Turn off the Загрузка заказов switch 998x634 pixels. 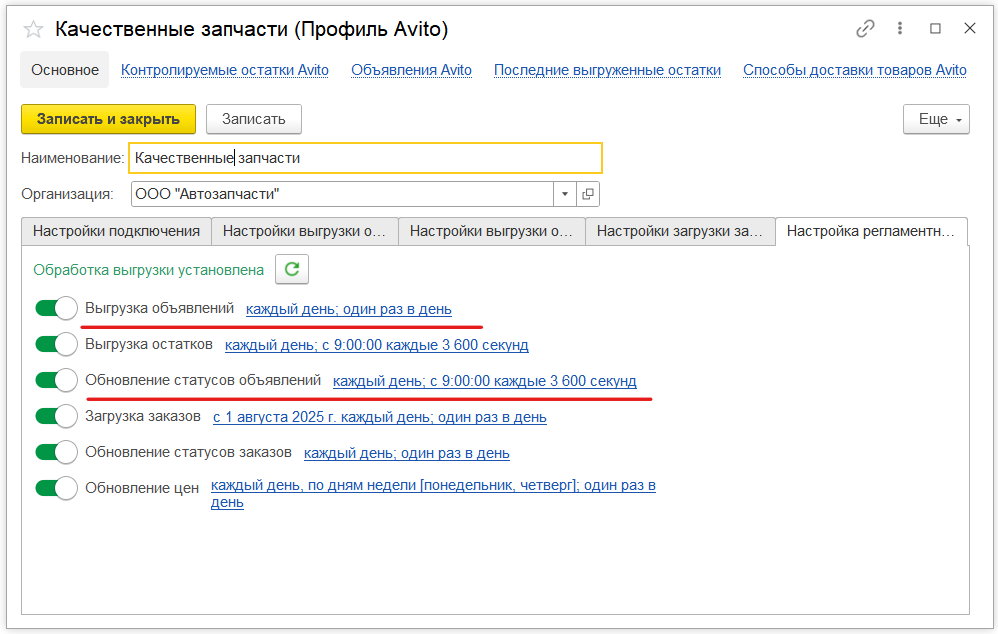click(x=56, y=417)
